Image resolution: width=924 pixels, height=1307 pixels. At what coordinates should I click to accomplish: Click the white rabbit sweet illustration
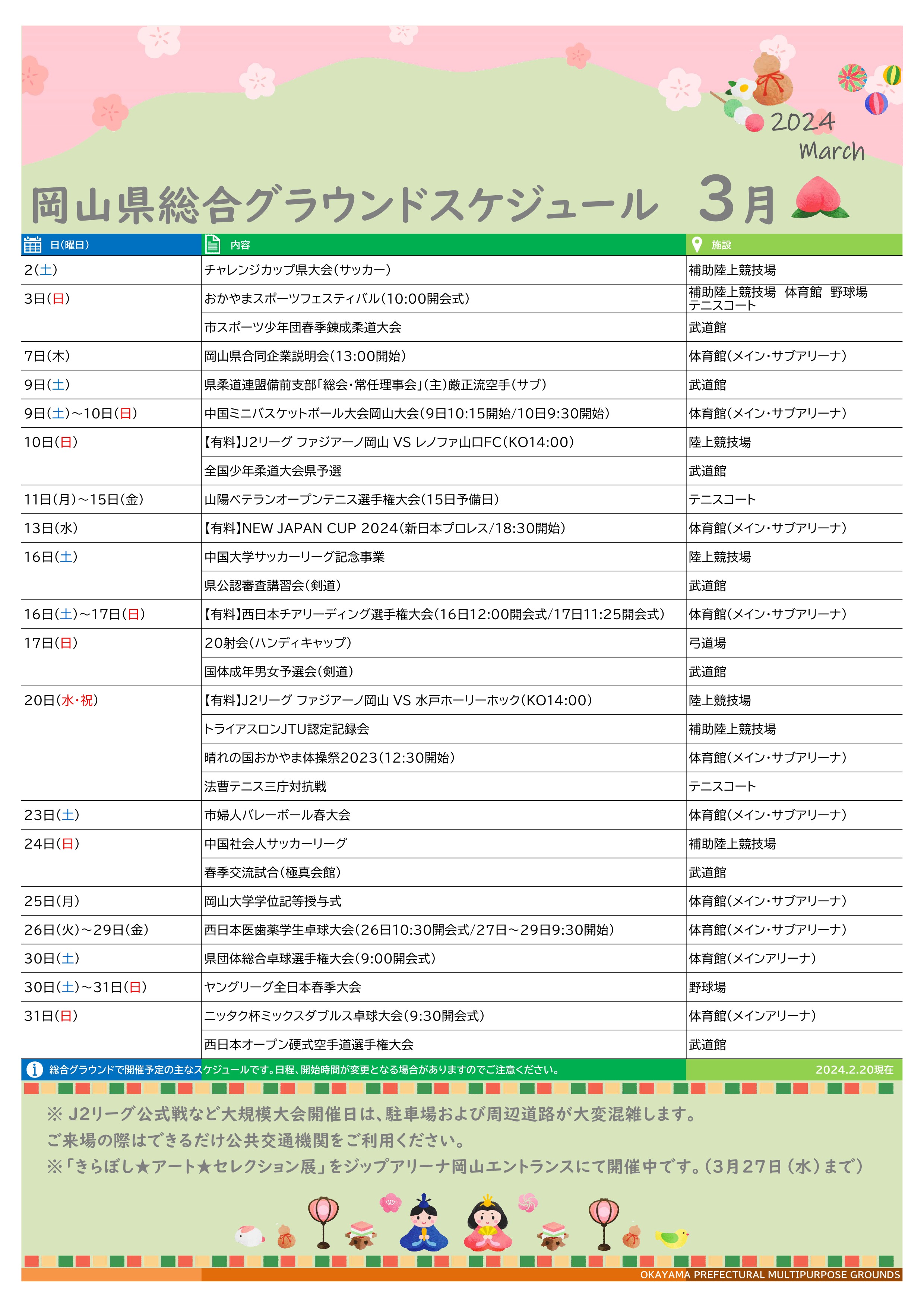[249, 1236]
